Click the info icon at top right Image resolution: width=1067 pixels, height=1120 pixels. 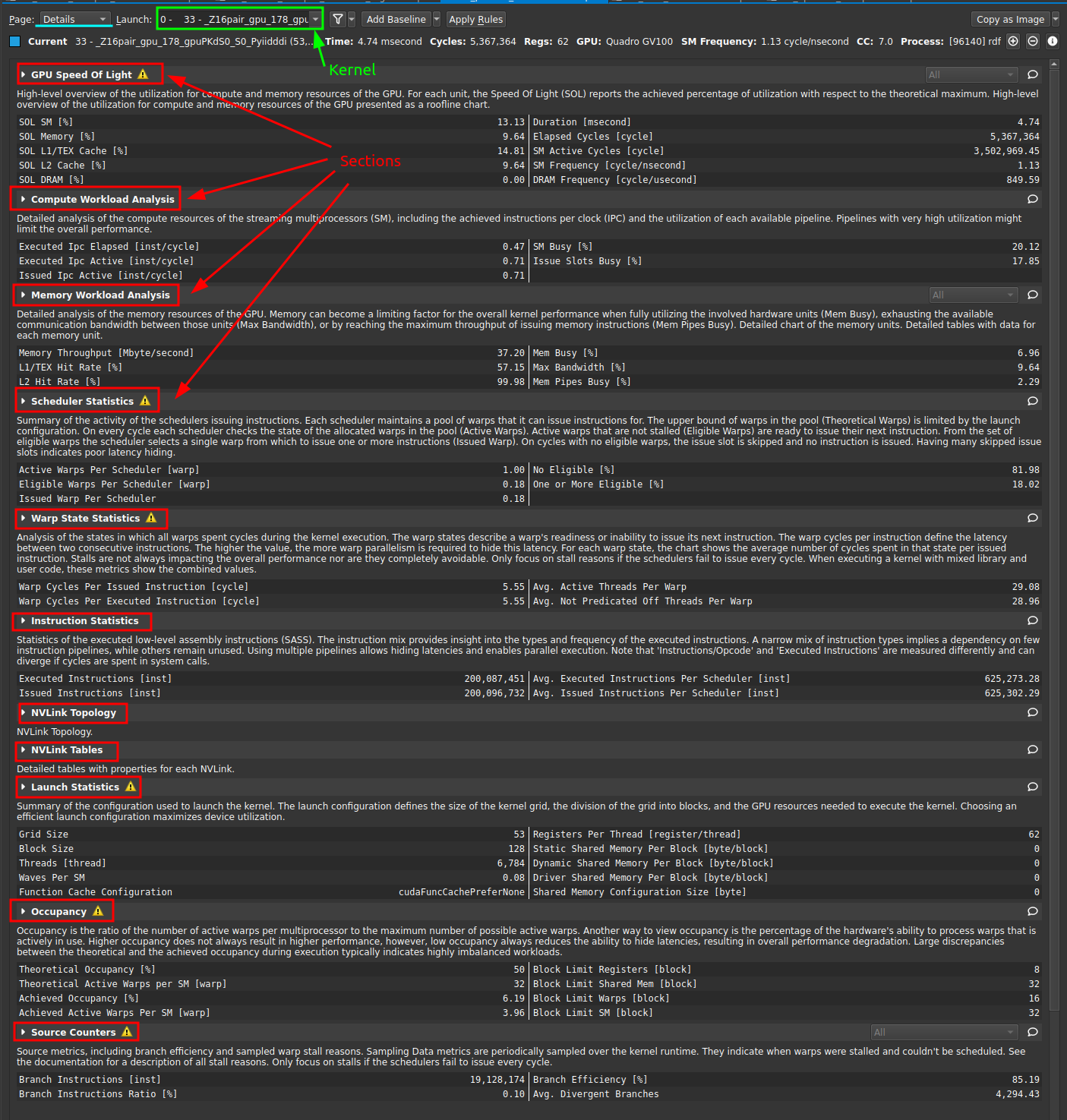(1053, 42)
